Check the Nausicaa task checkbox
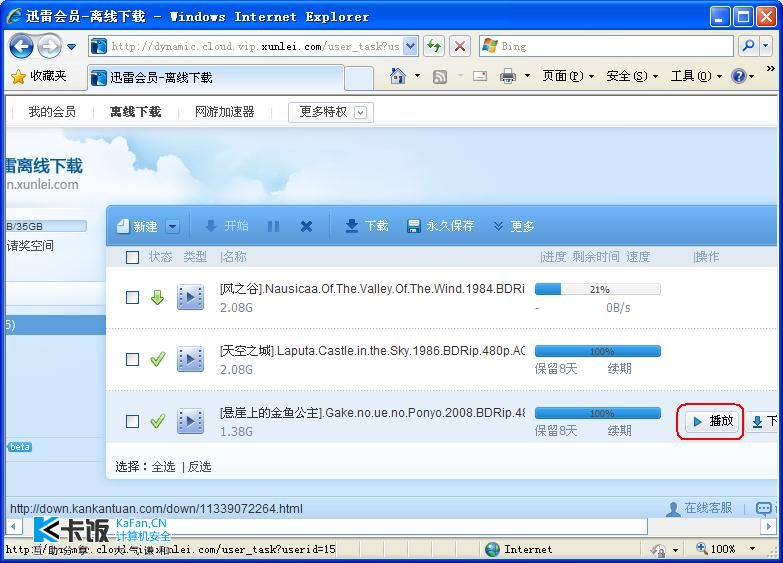783x563 pixels. (132, 298)
